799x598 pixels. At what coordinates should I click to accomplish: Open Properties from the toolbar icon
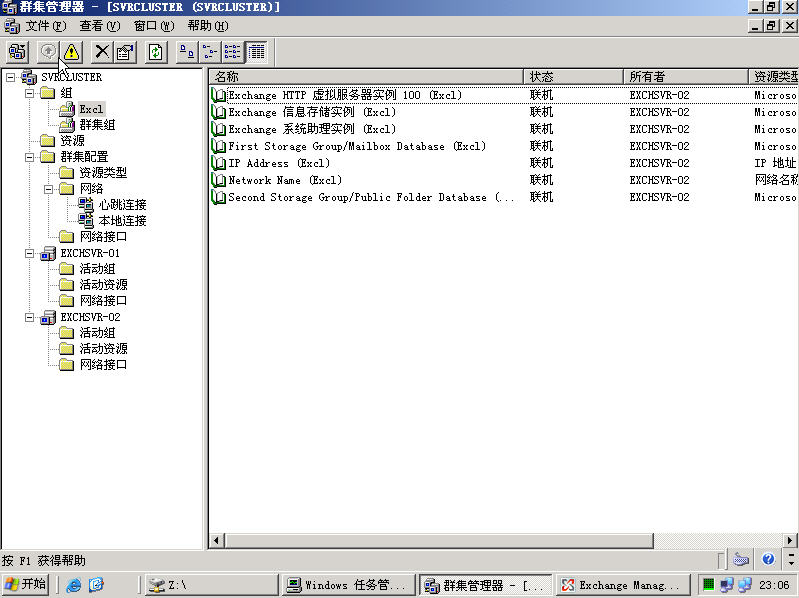tap(125, 52)
